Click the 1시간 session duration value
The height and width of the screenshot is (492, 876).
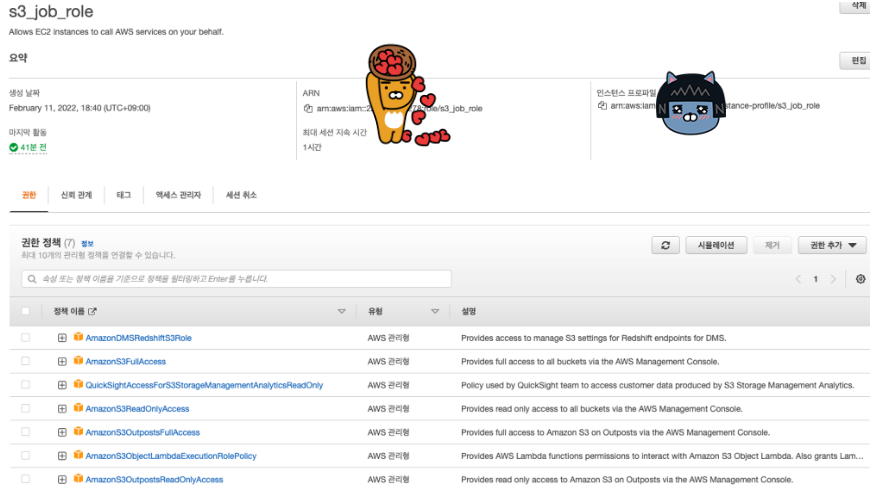[312, 147]
